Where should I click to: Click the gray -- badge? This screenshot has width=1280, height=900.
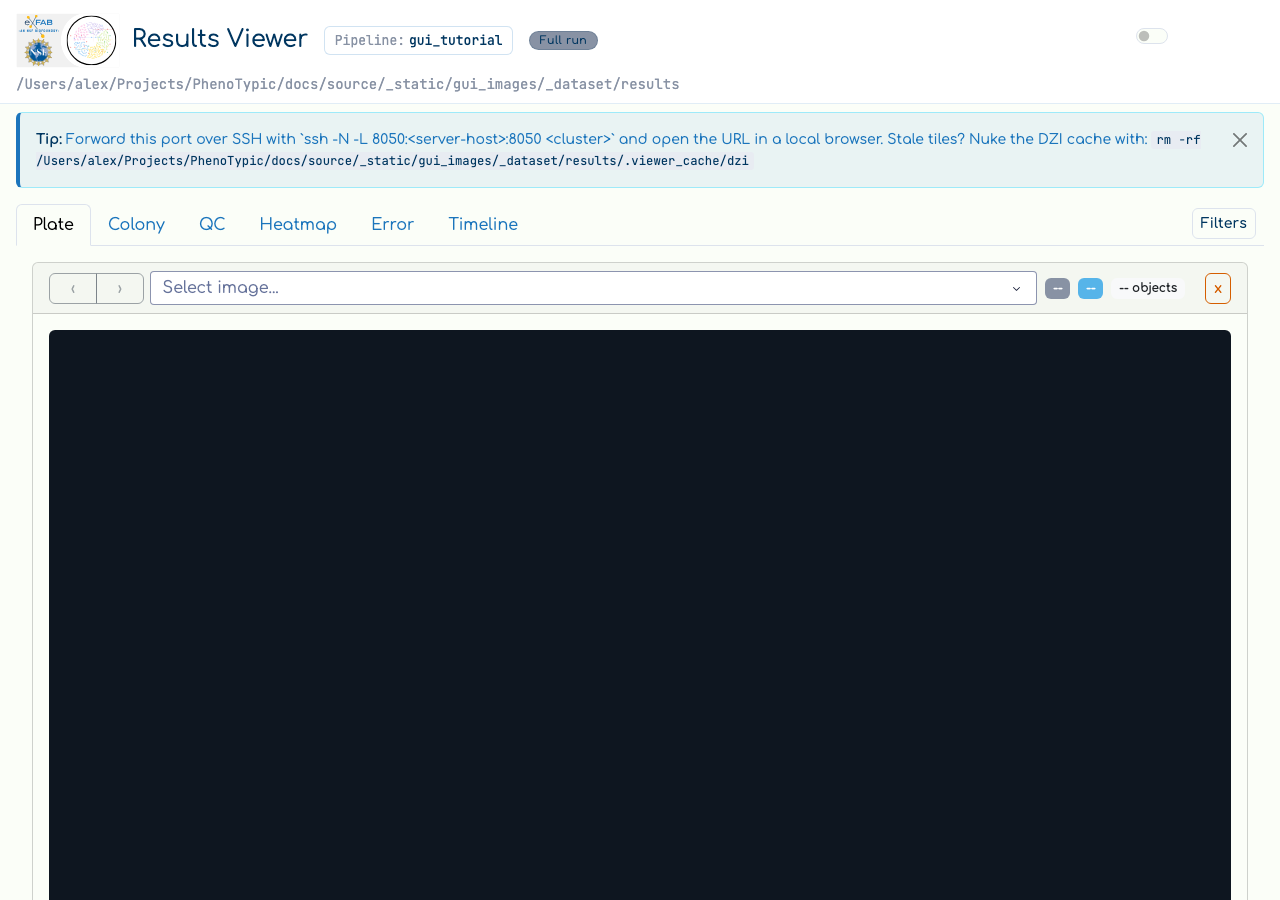[x=1057, y=288]
